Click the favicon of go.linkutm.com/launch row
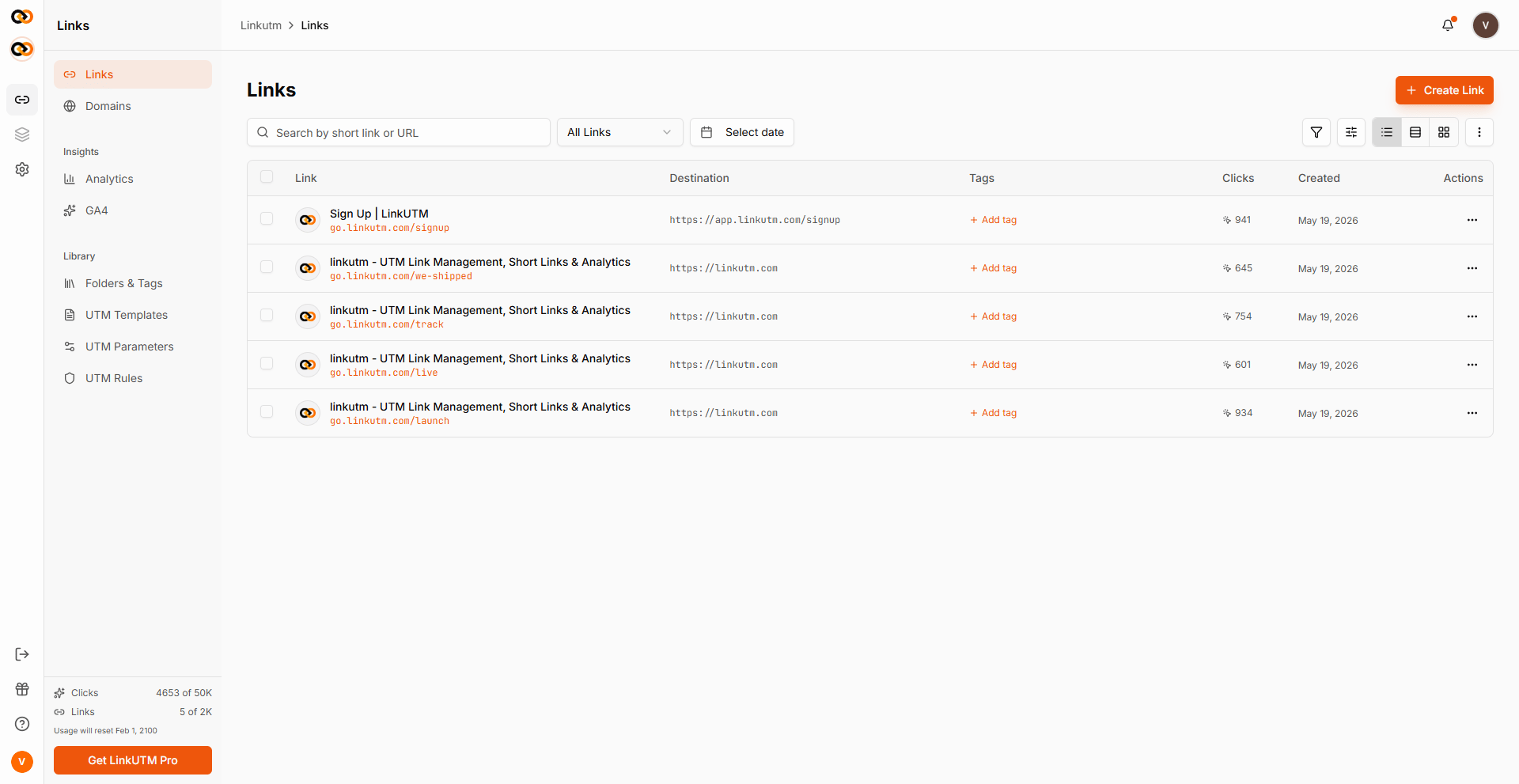The height and width of the screenshot is (784, 1519). [308, 413]
